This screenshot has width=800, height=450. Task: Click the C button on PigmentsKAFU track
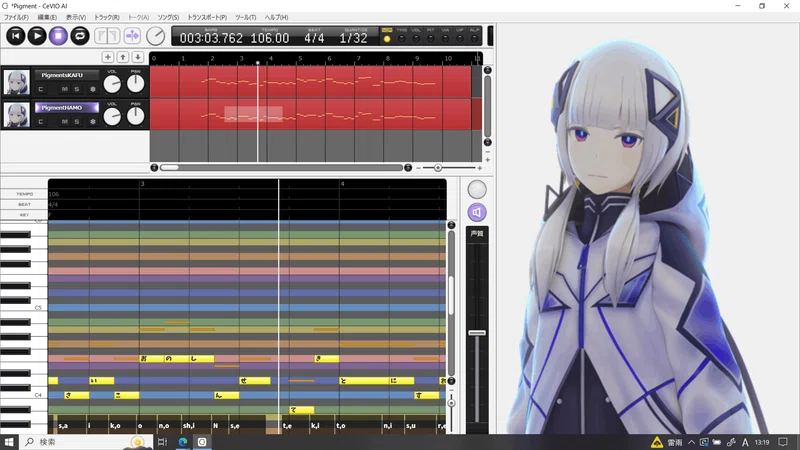pyautogui.click(x=41, y=89)
